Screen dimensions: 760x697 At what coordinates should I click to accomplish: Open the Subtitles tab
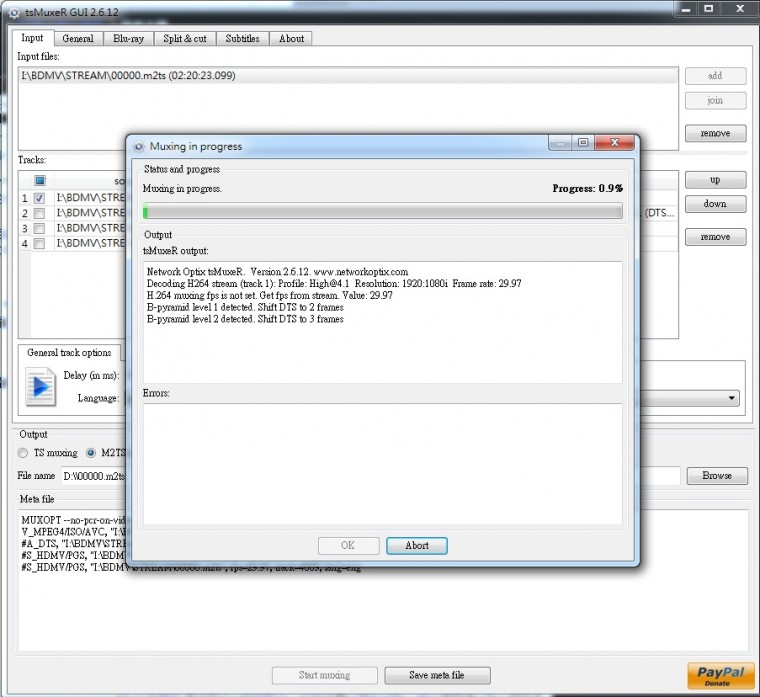point(242,38)
